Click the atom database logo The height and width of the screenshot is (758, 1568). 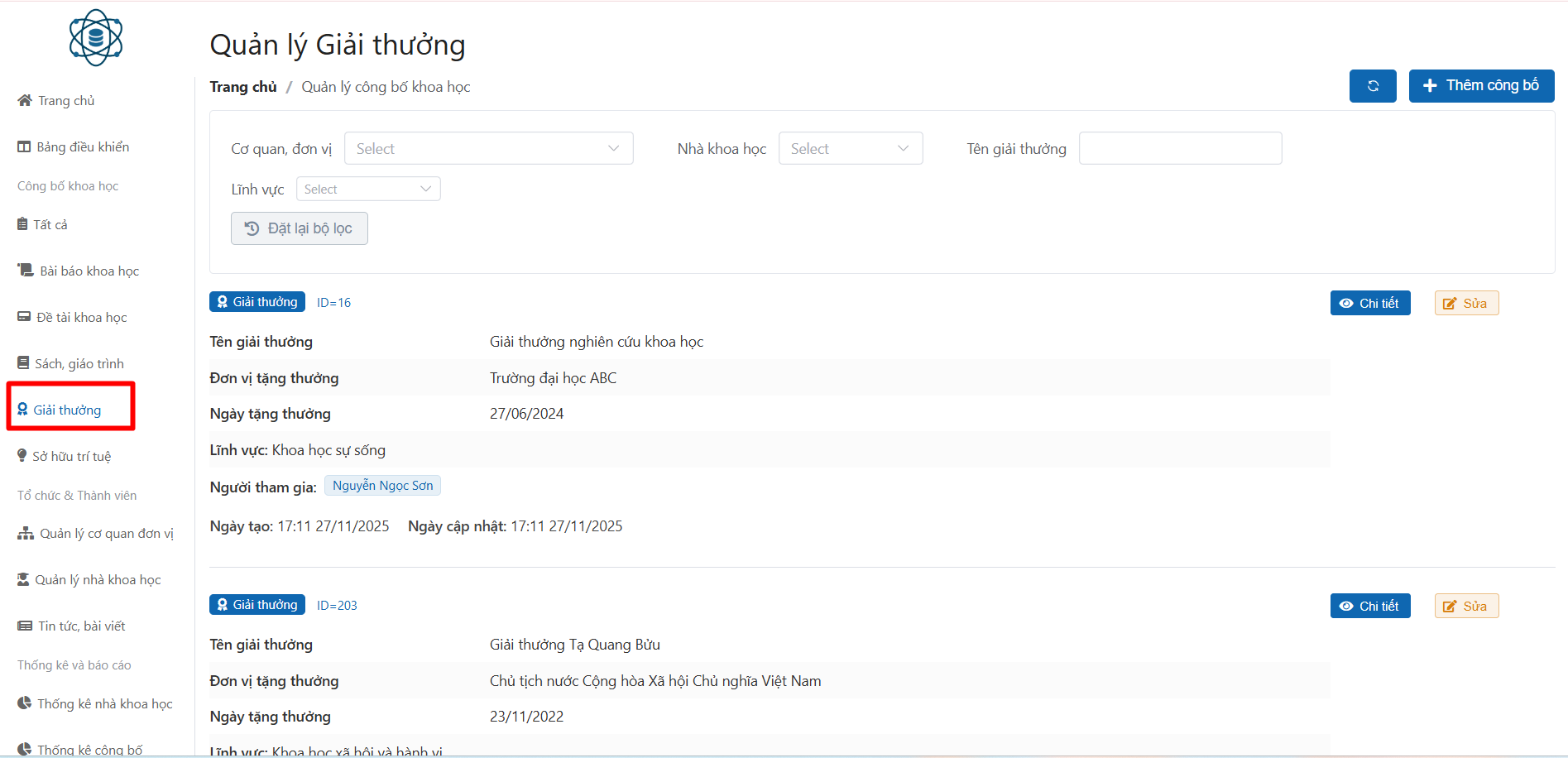click(x=96, y=38)
